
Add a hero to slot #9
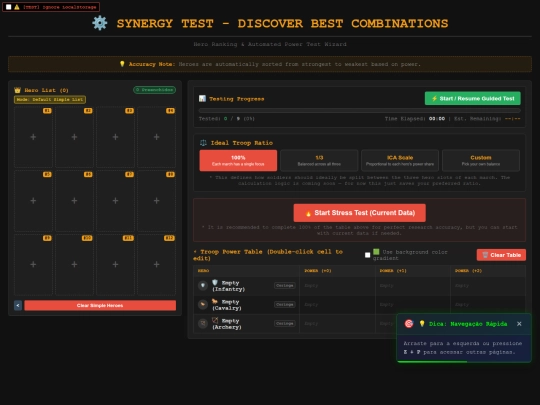(x=33, y=264)
